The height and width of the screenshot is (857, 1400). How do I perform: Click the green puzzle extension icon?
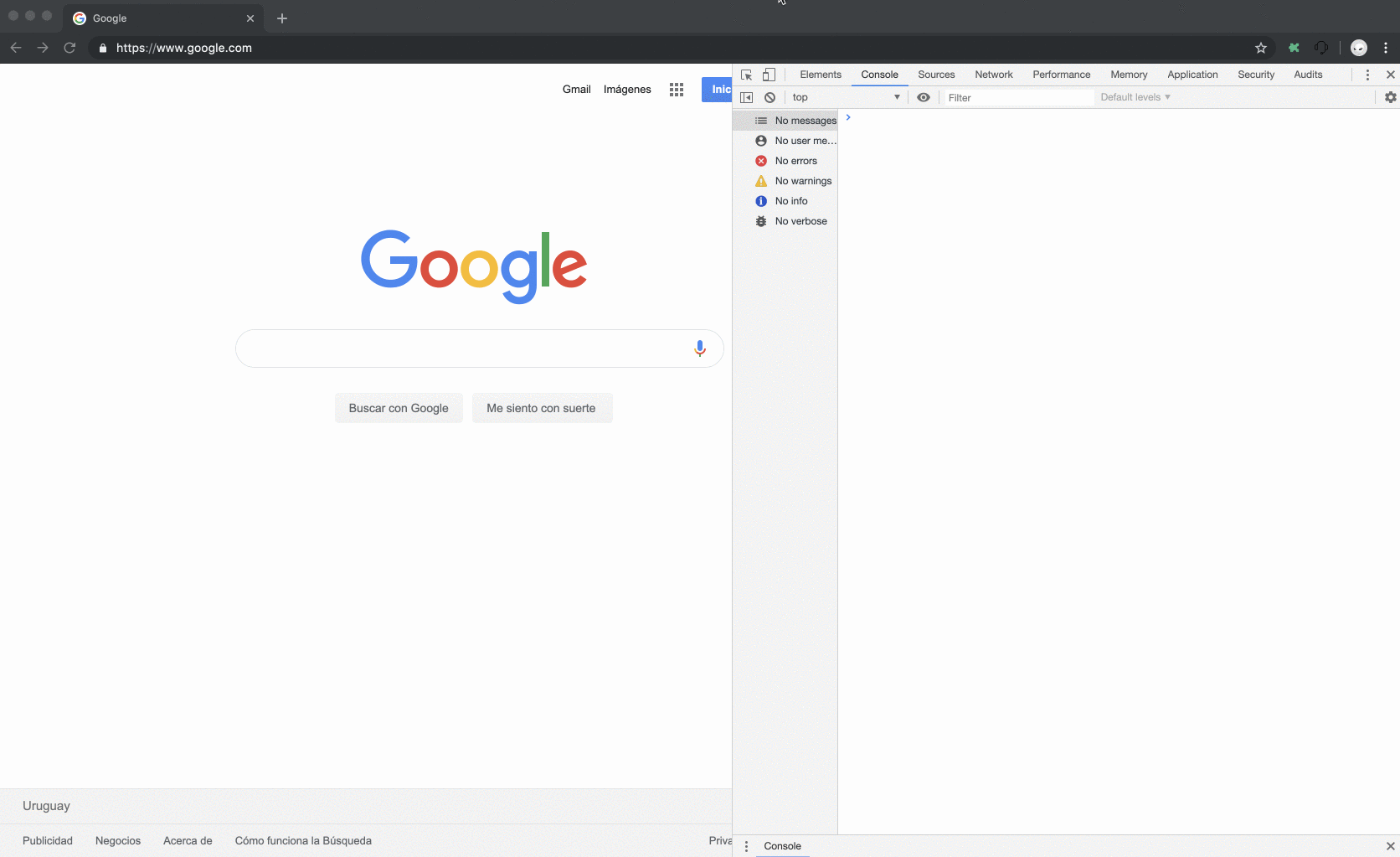tap(1294, 48)
